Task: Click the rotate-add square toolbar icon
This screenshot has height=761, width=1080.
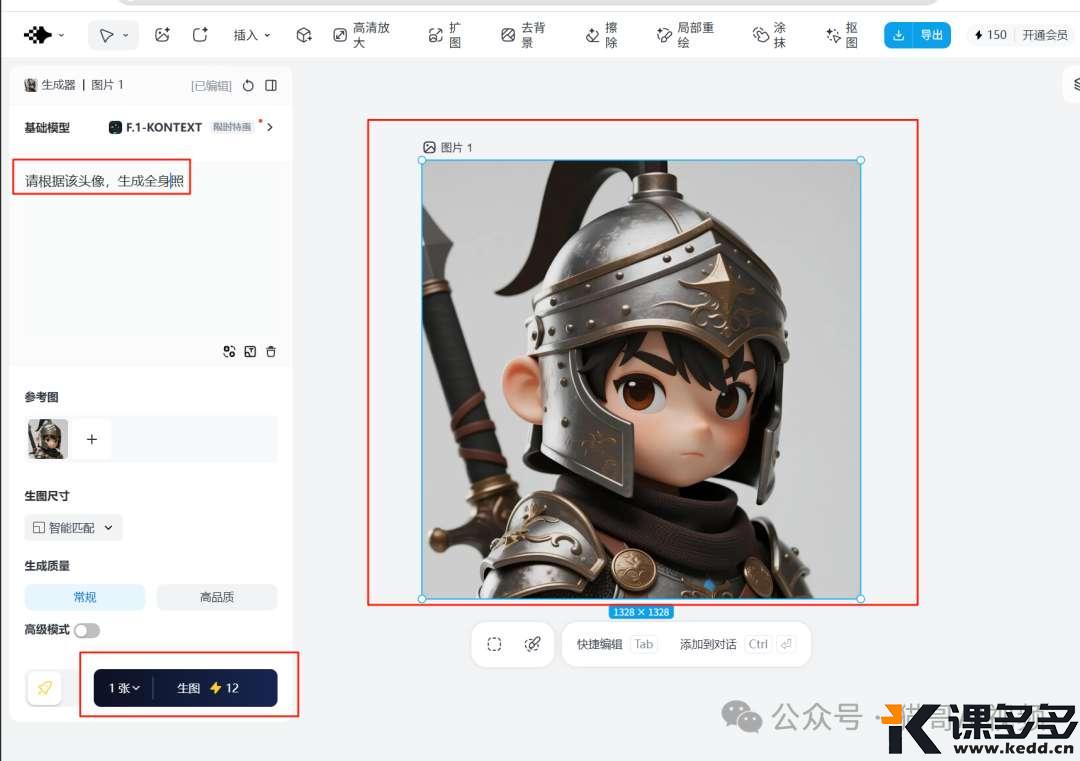Action: click(200, 34)
